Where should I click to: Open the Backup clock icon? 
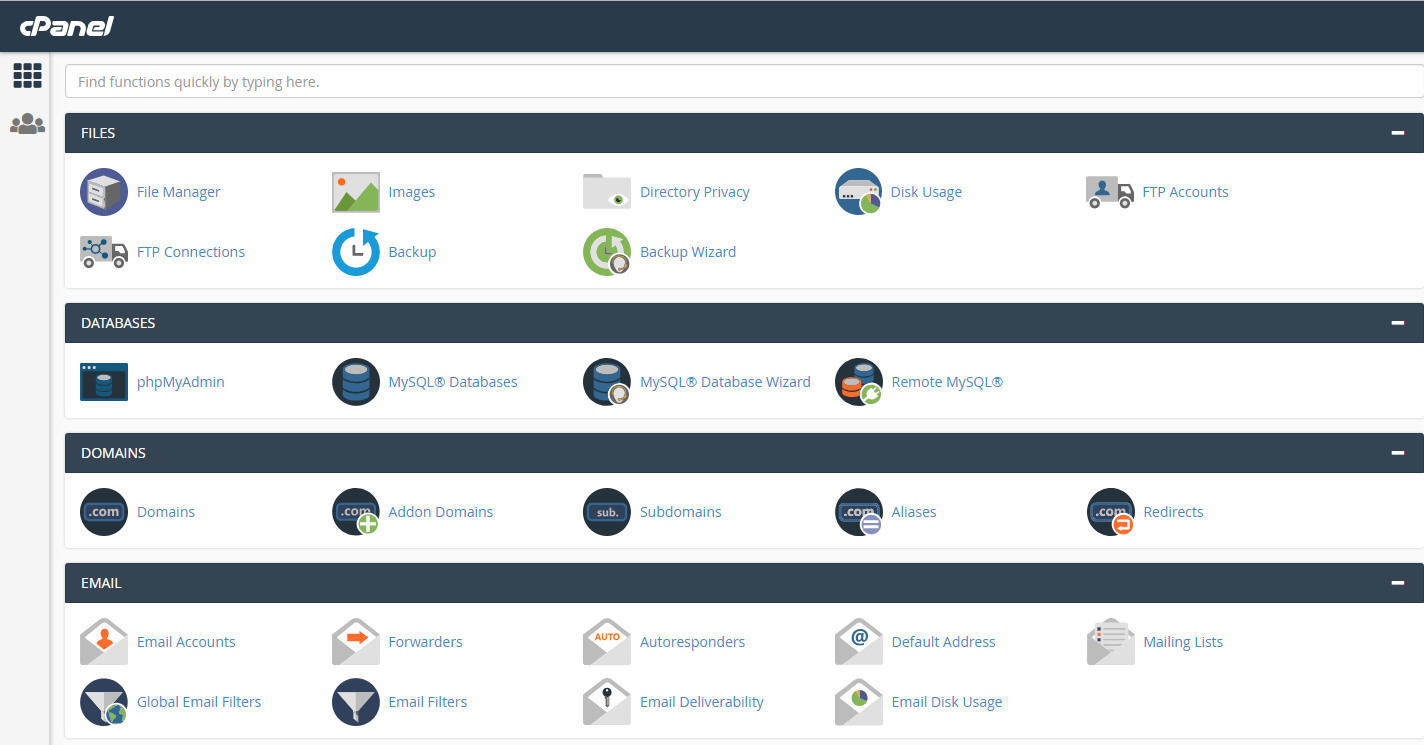click(x=356, y=252)
